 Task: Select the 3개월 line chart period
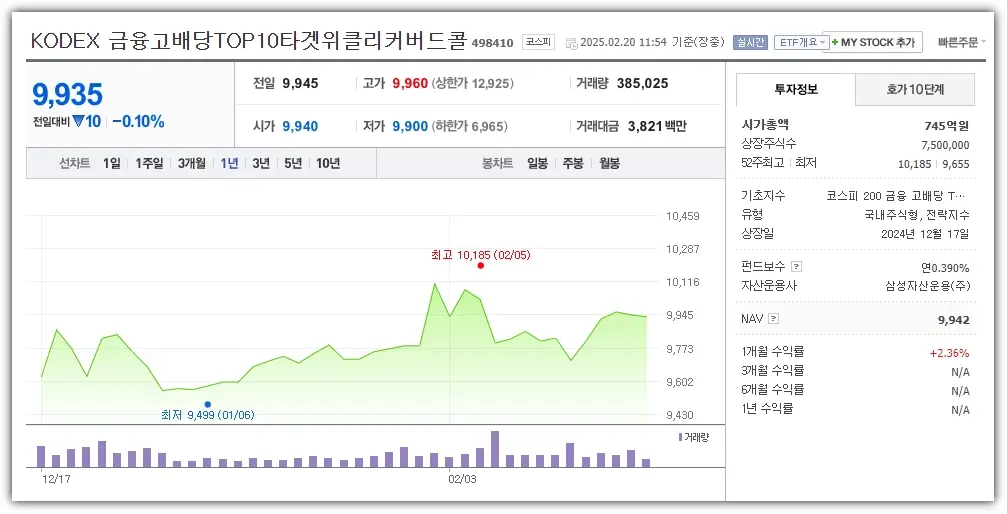192,163
